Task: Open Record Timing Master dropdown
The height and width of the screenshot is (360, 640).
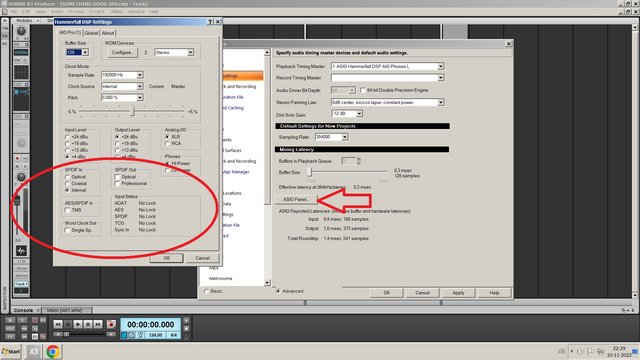Action: pyautogui.click(x=440, y=78)
